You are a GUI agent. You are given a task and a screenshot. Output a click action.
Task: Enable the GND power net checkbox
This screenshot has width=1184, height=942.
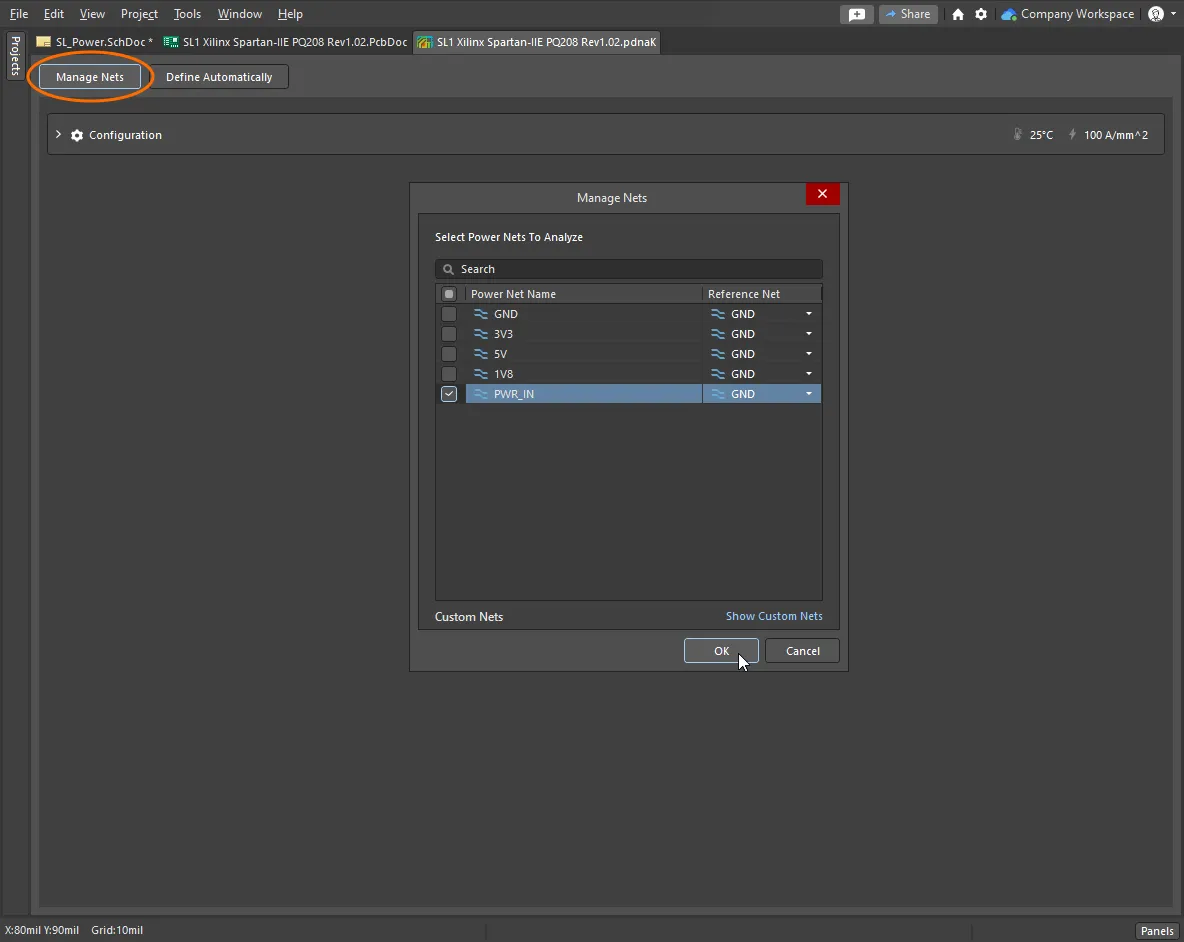449,314
